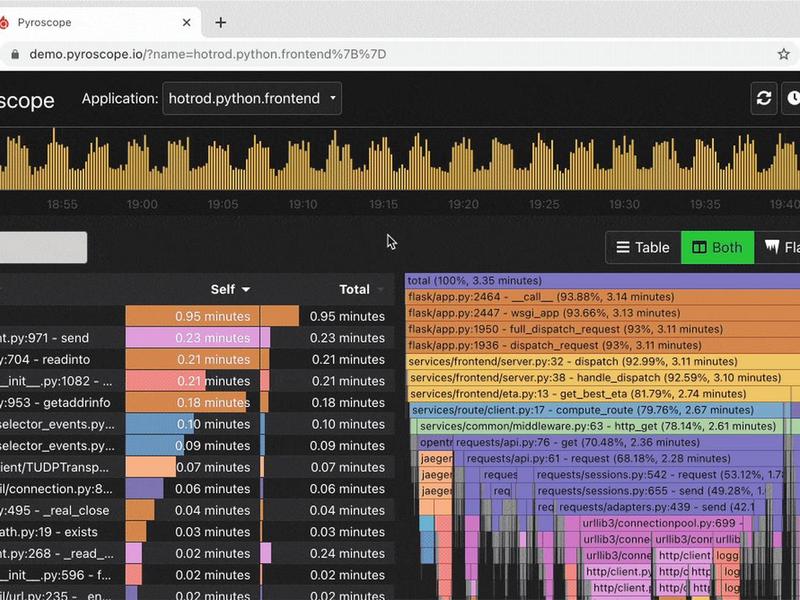Sort the table by the Self column
800x600 pixels.
[230, 289]
